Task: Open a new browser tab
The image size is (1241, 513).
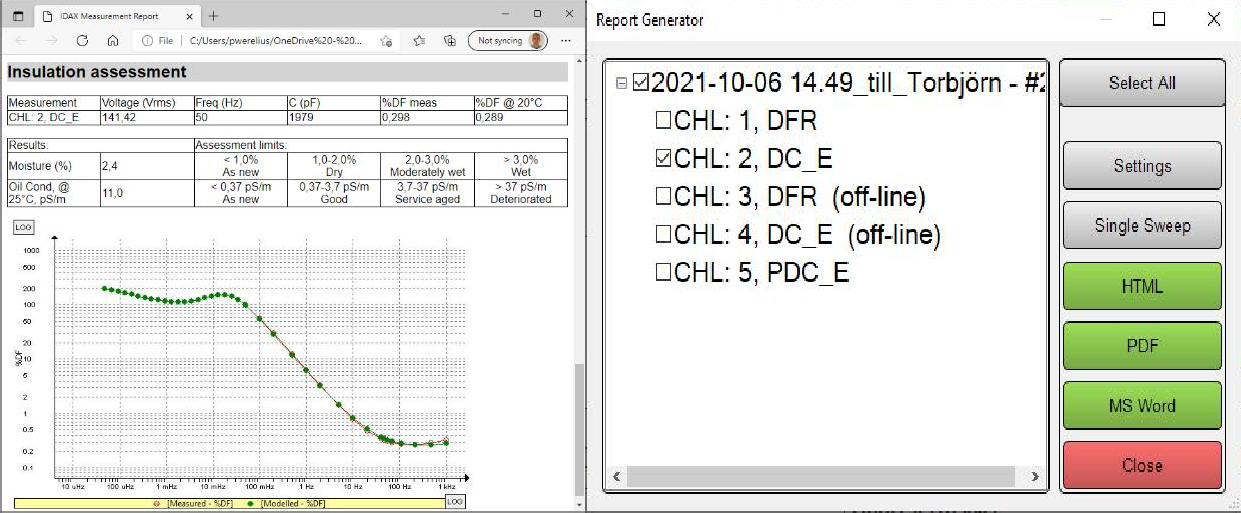Action: (x=214, y=15)
